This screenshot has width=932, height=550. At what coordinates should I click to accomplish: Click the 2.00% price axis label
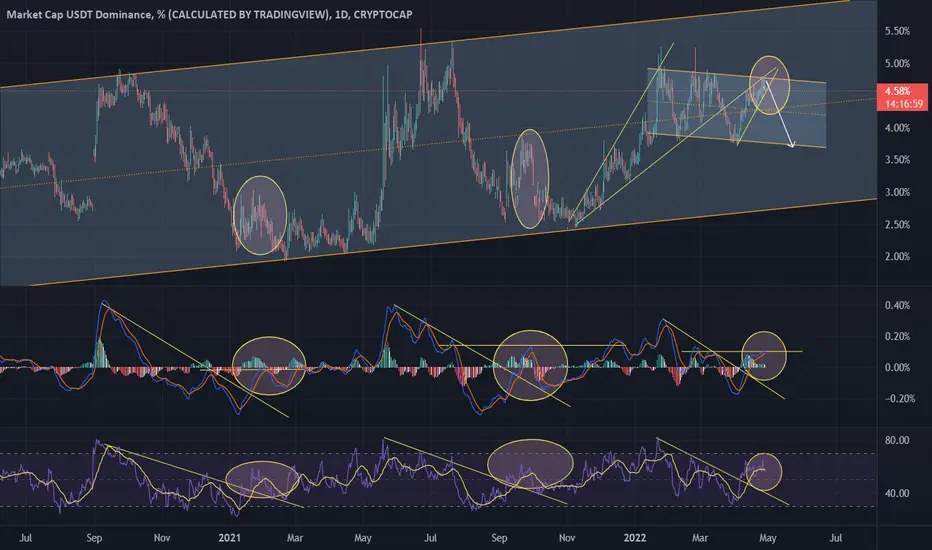point(898,256)
